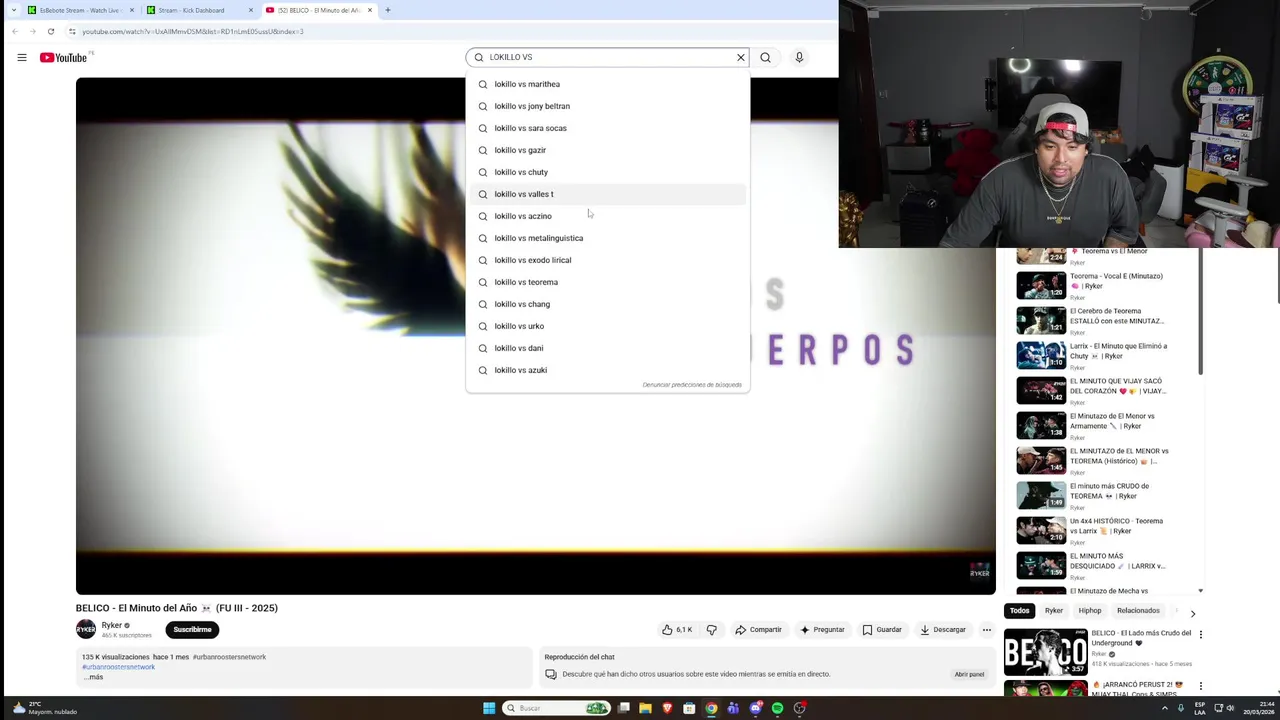Go to the YouTube home logo

[x=64, y=57]
